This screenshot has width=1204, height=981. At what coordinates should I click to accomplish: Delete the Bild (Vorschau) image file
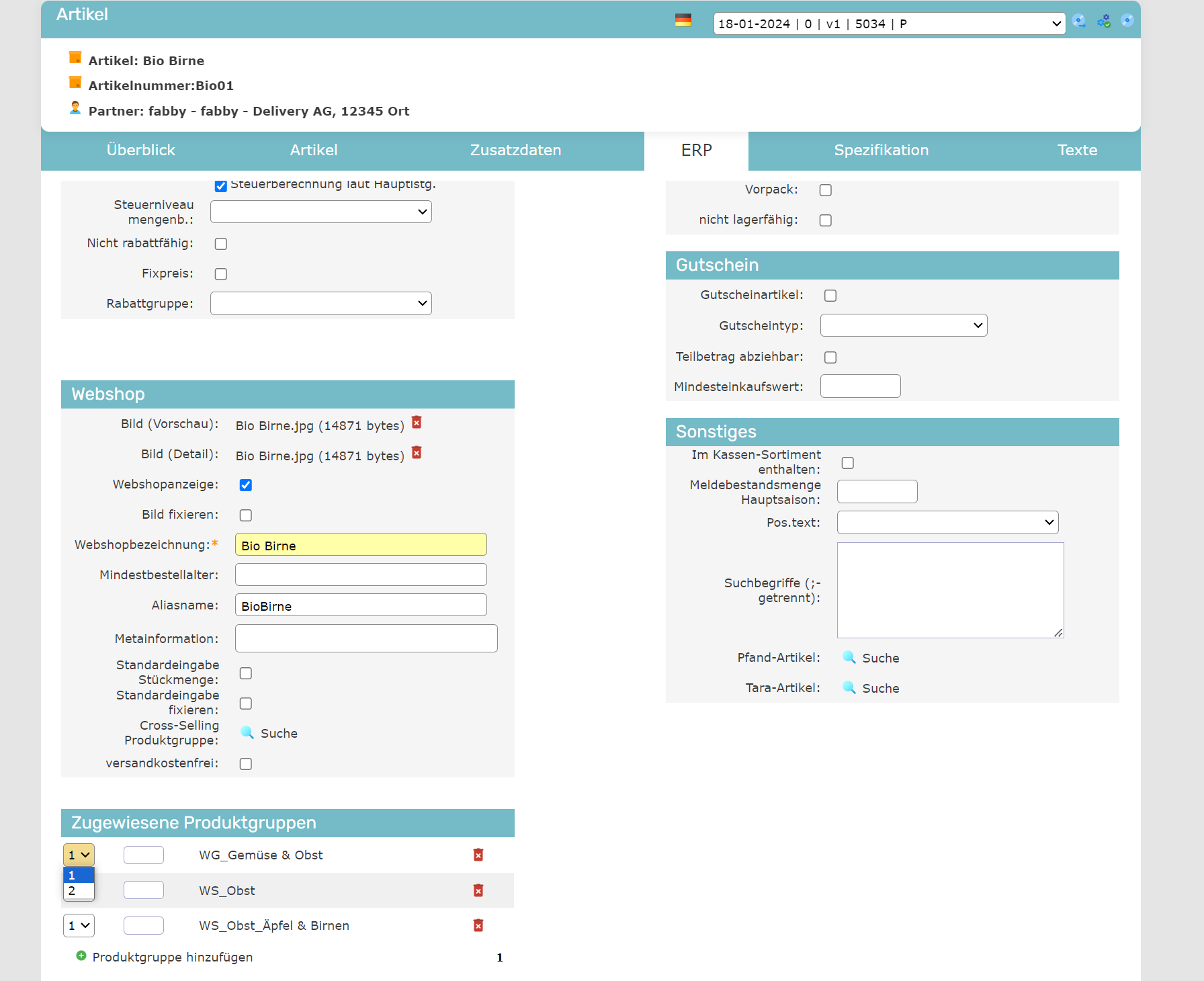(417, 423)
